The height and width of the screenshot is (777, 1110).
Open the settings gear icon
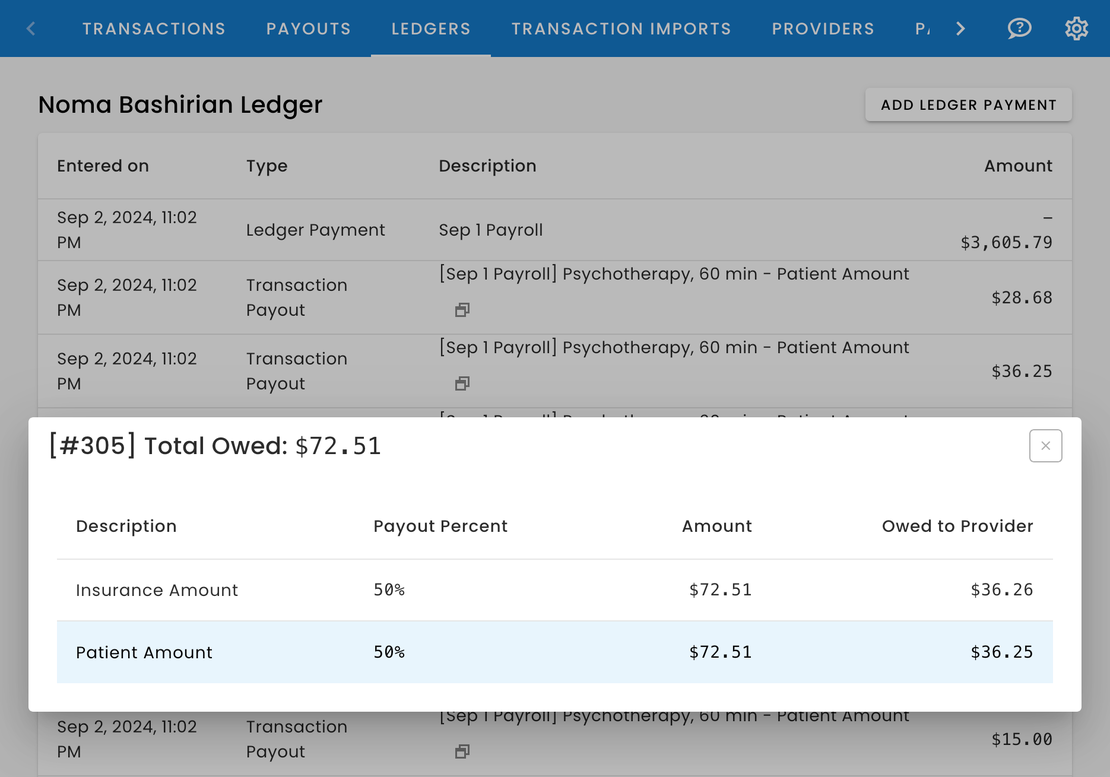(x=1076, y=29)
